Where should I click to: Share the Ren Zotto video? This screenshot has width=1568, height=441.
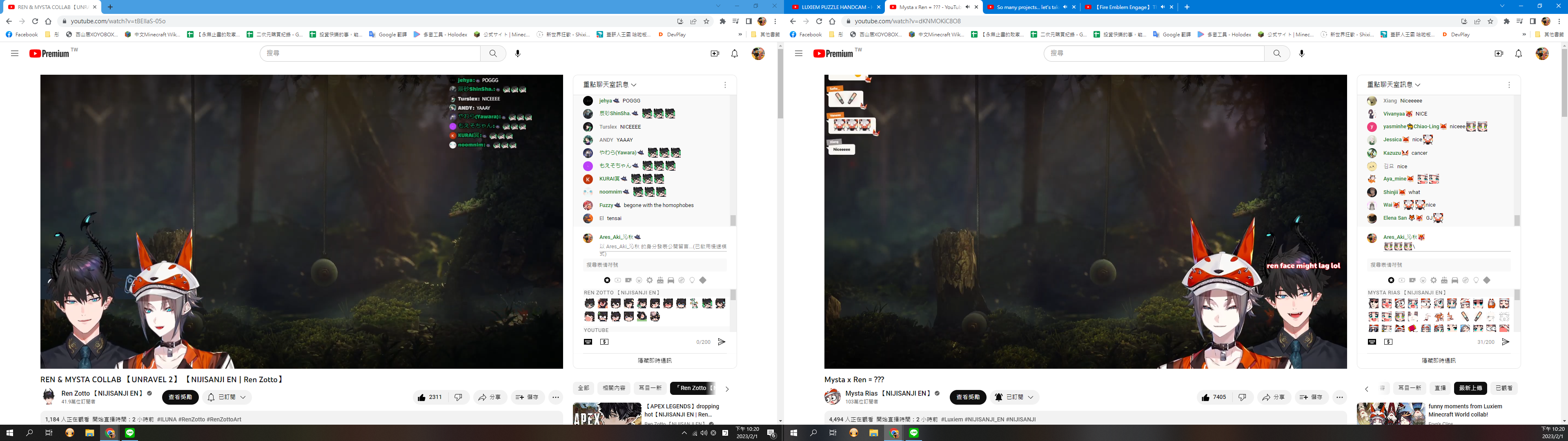tap(490, 397)
